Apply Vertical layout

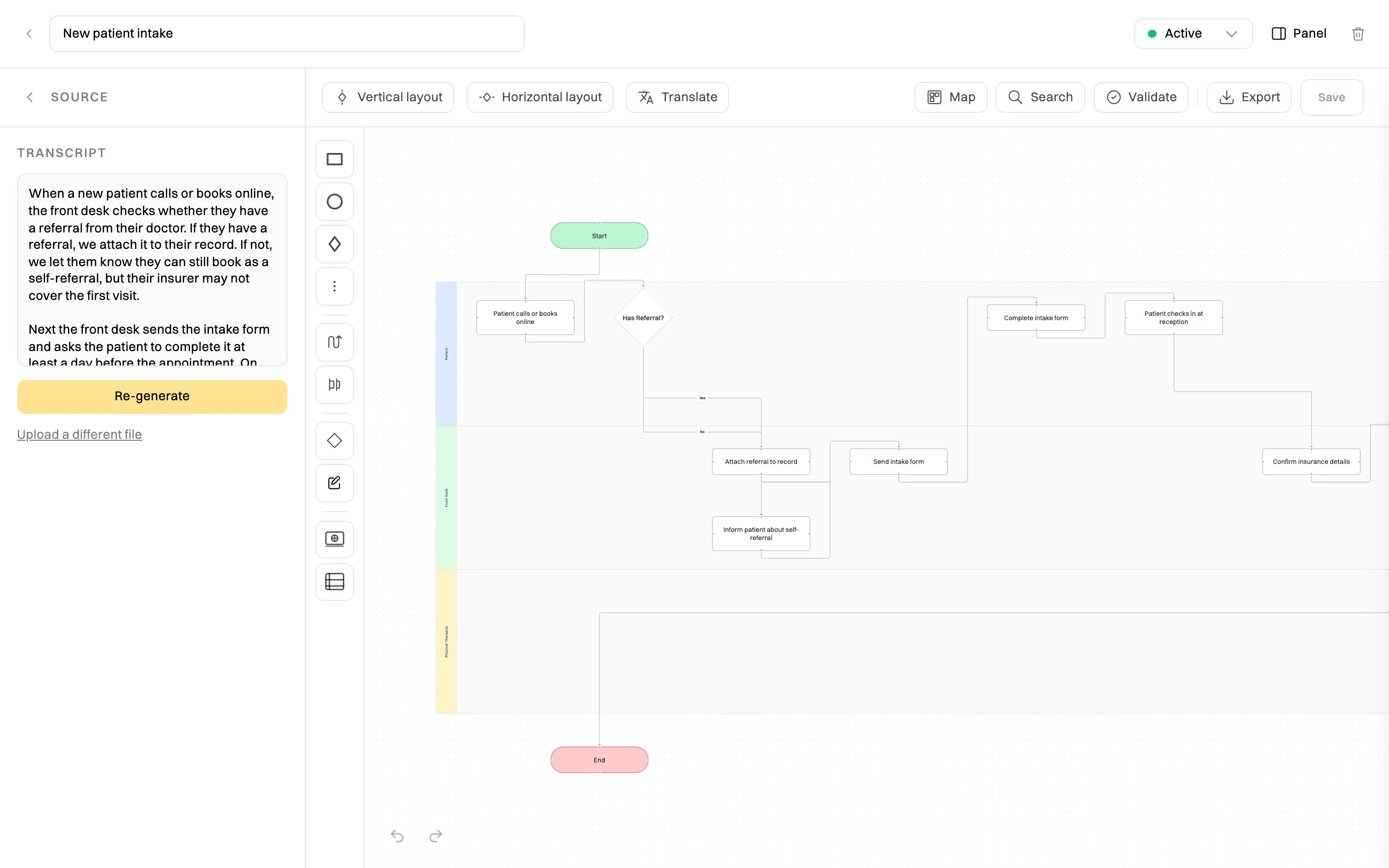pos(388,97)
